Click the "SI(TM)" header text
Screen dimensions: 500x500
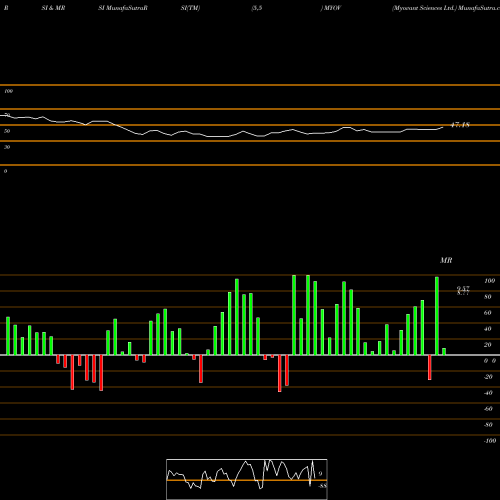(x=190, y=8)
